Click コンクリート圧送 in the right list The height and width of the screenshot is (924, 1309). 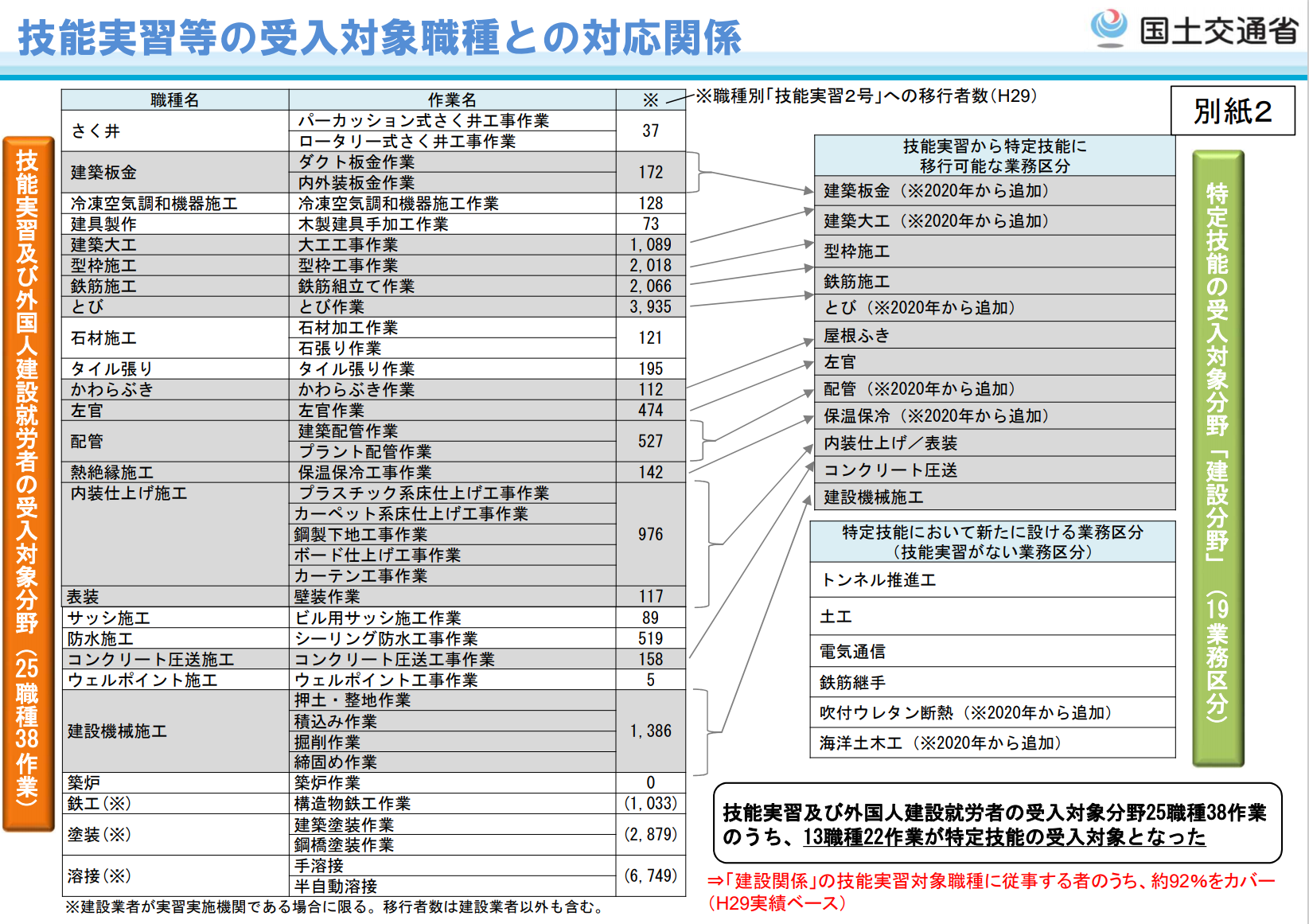(x=995, y=470)
